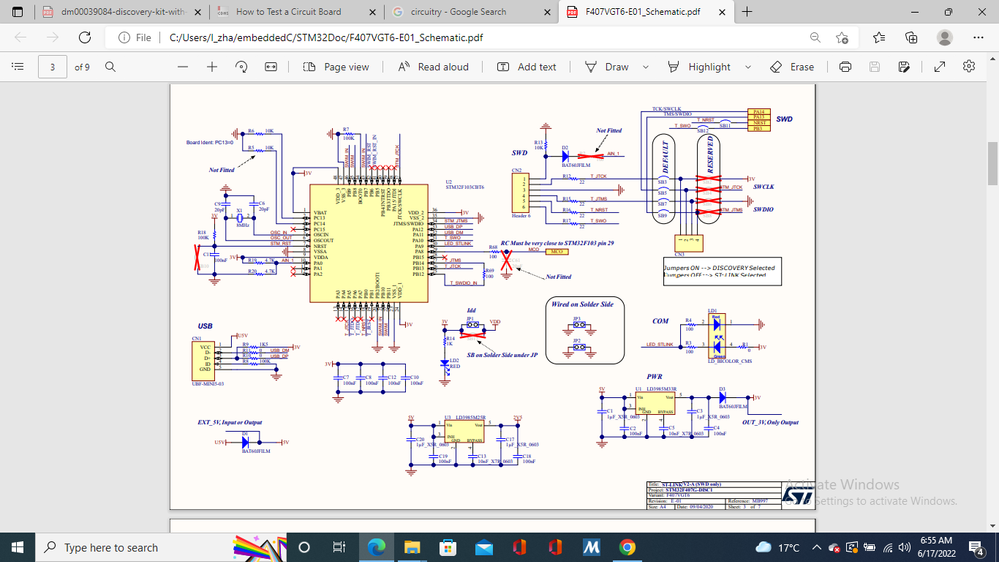
Task: Launch Google Chrome from taskbar
Action: pyautogui.click(x=627, y=547)
